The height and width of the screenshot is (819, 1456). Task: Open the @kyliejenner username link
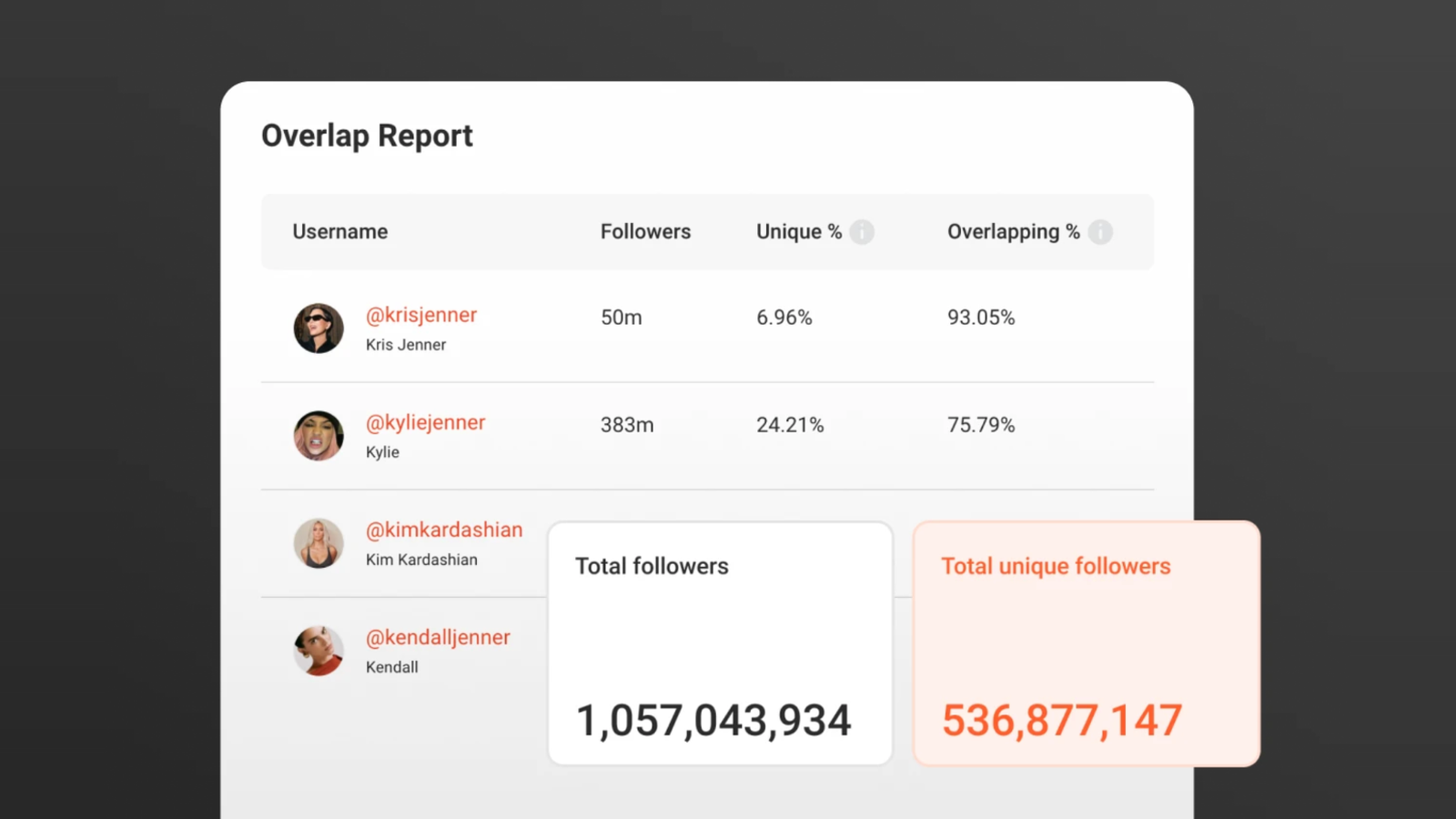pyautogui.click(x=426, y=422)
